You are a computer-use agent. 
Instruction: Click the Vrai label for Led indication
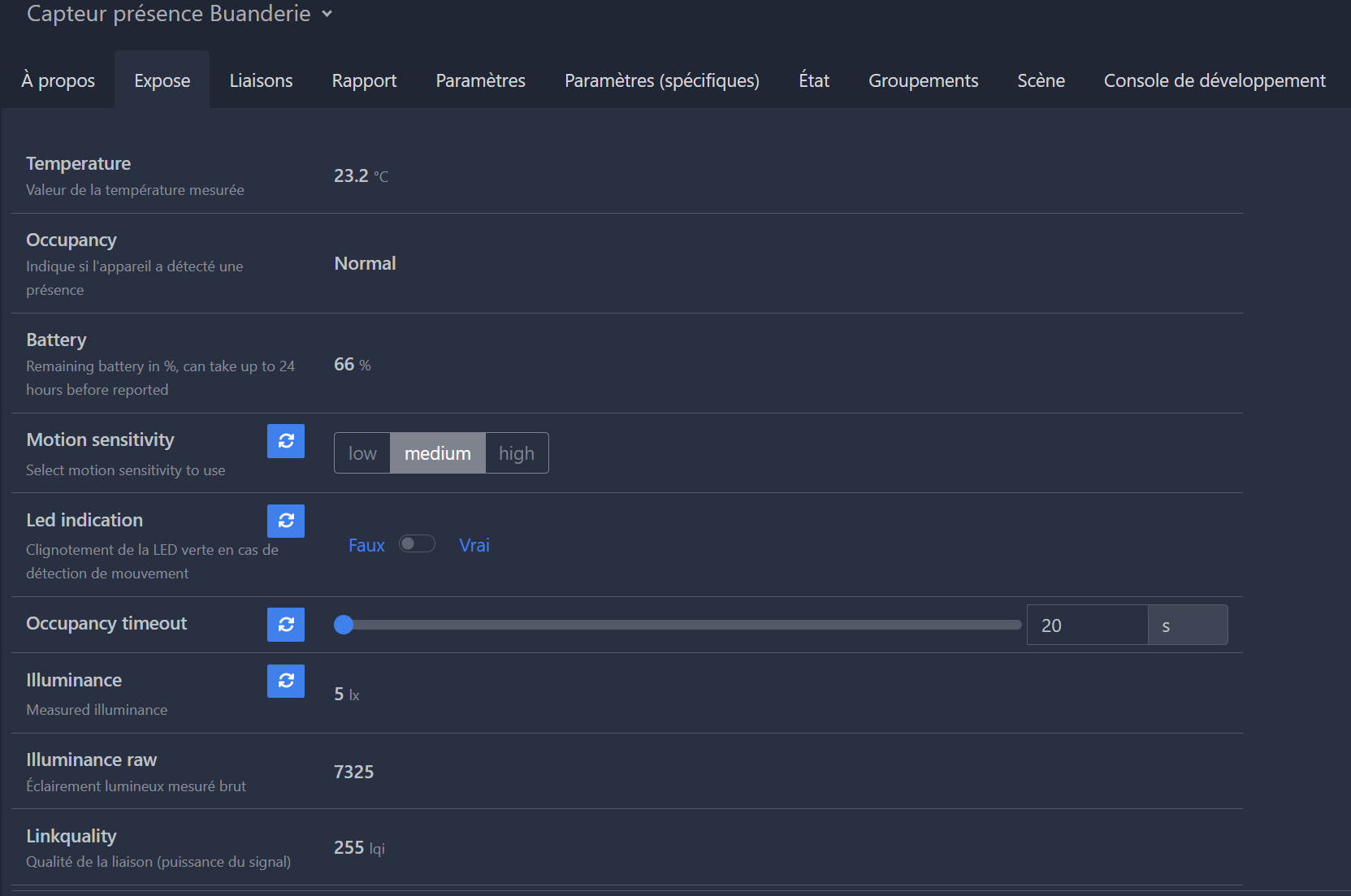click(474, 545)
